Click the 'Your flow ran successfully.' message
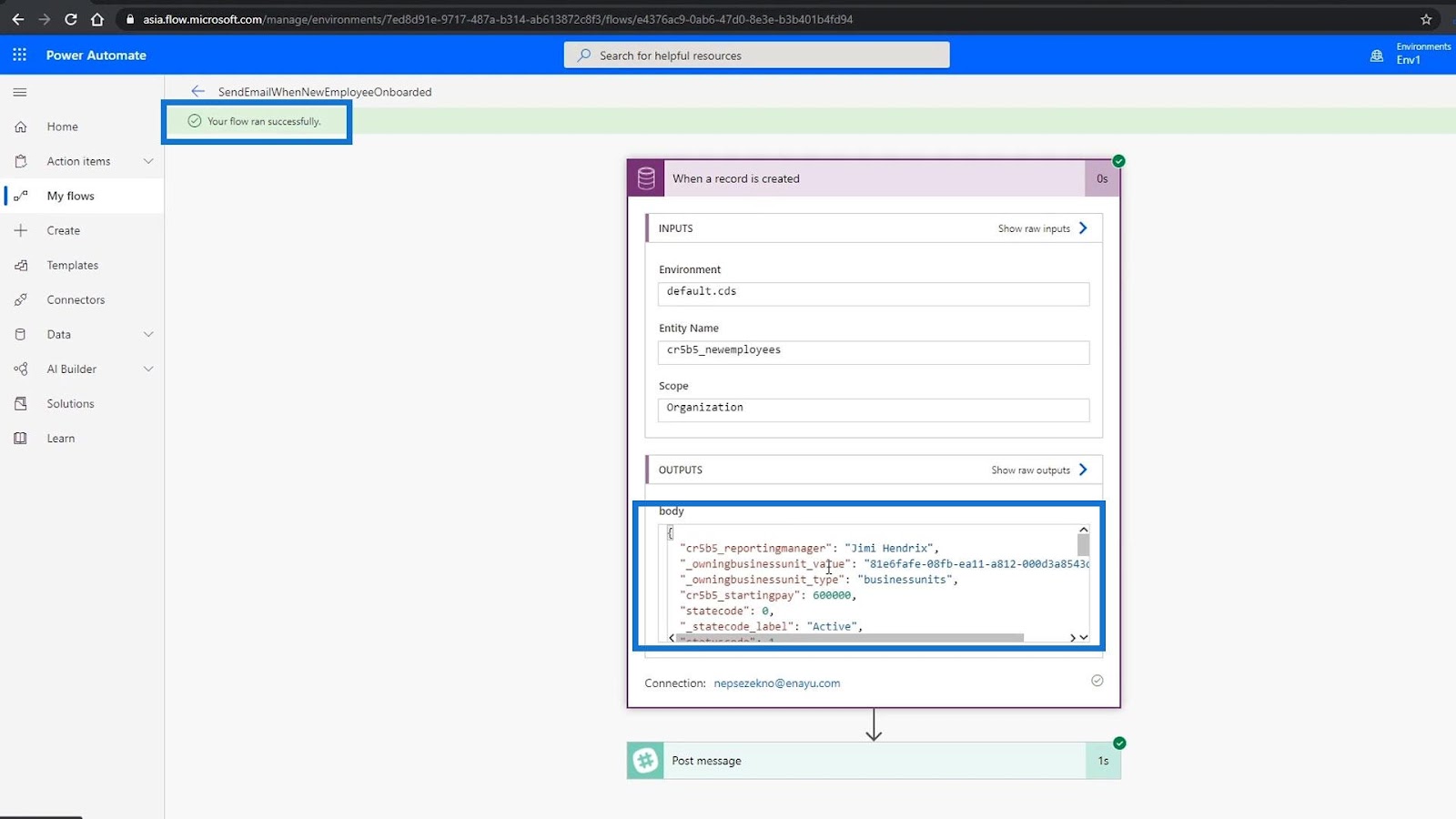Viewport: 1456px width, 819px height. point(264,121)
